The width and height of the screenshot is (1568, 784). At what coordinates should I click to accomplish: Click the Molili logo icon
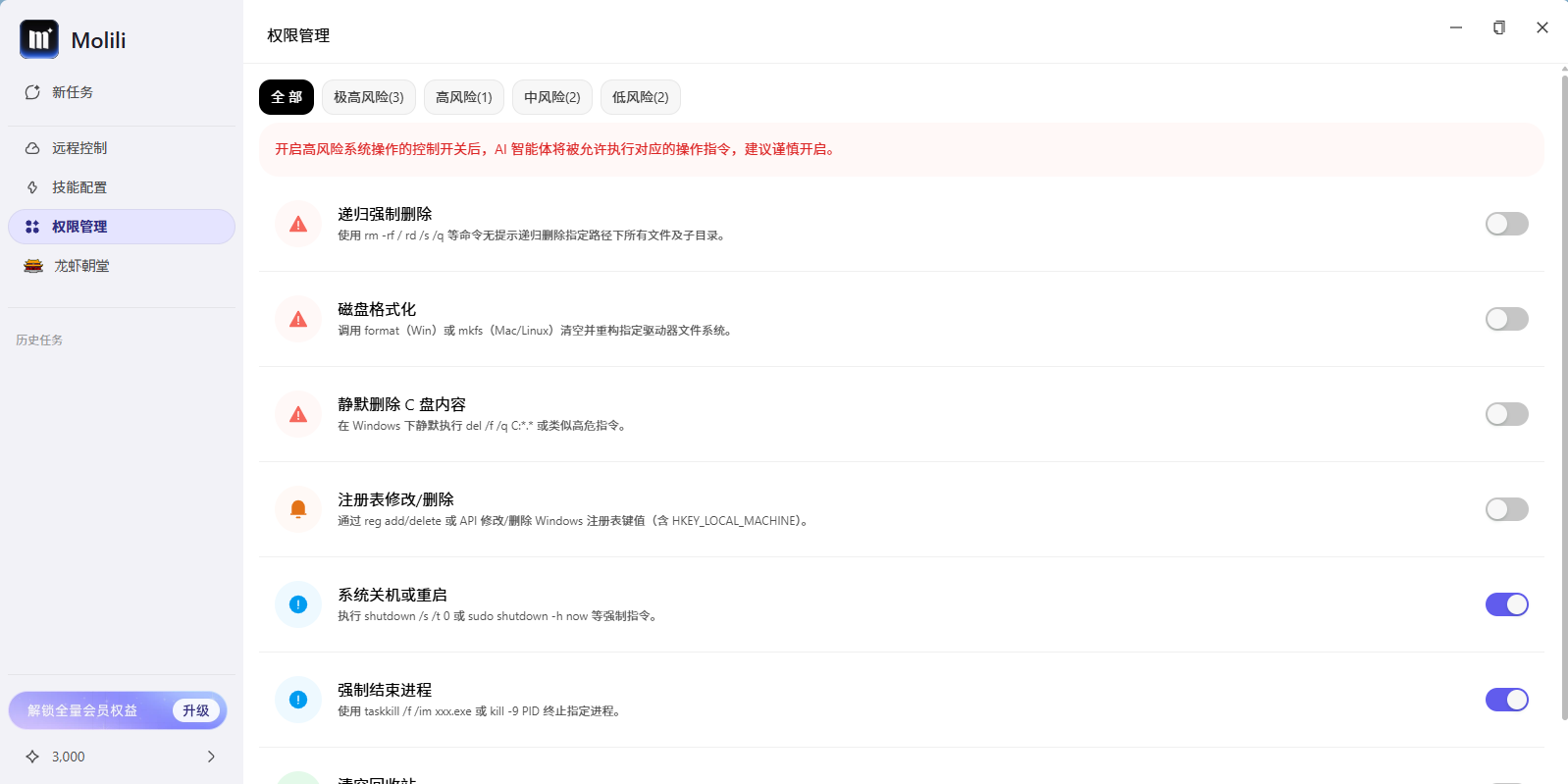[39, 39]
